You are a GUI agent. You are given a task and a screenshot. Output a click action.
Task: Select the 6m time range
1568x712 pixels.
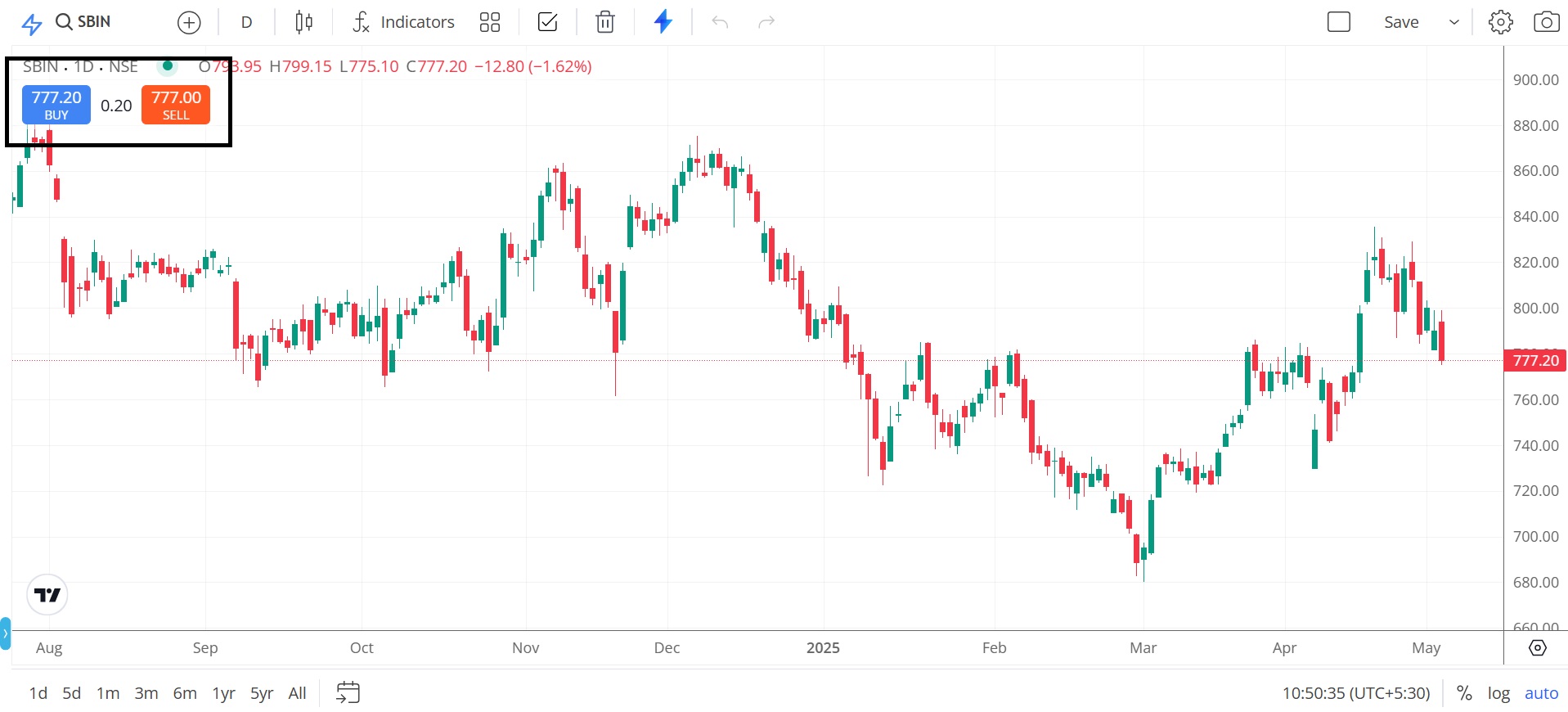(185, 693)
